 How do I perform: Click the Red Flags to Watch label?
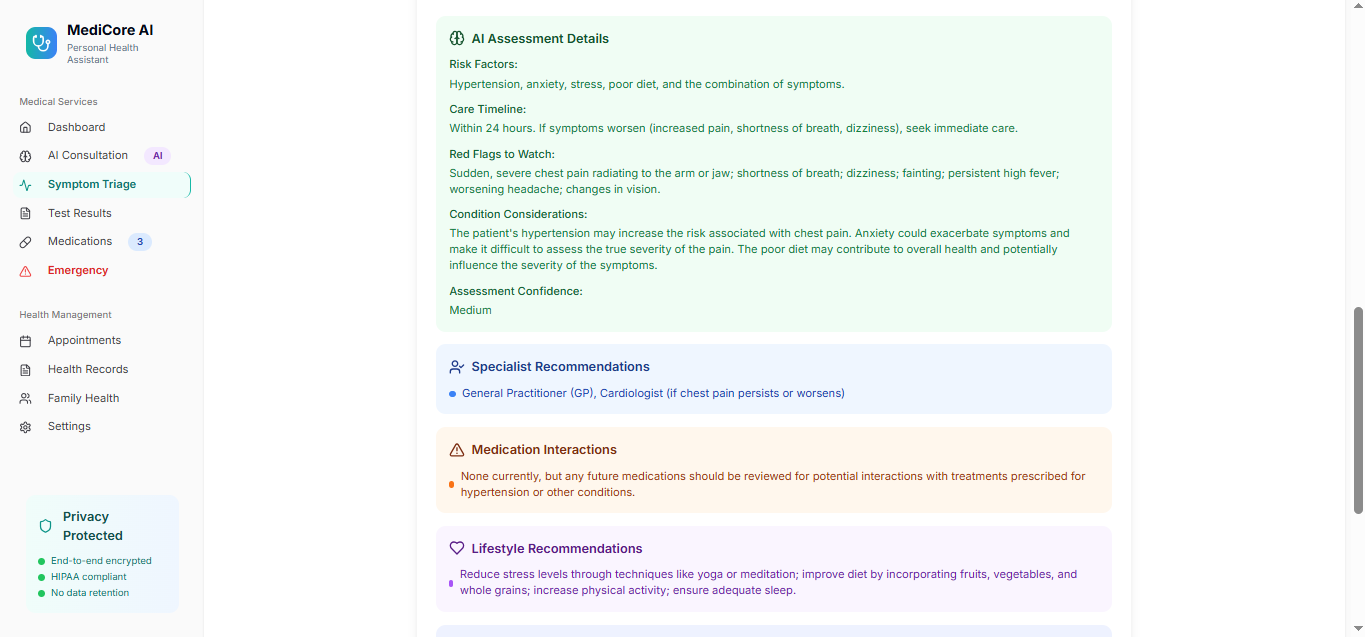(x=502, y=154)
